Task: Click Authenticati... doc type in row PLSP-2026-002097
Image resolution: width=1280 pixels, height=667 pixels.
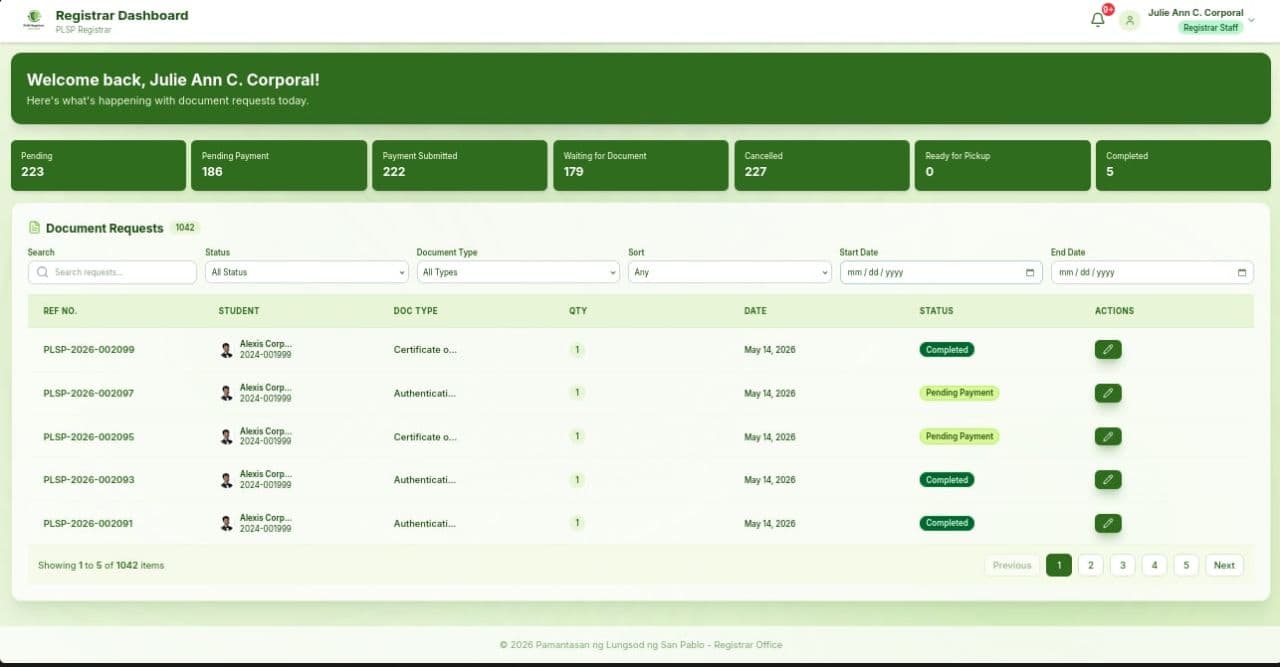Action: pyautogui.click(x=425, y=393)
